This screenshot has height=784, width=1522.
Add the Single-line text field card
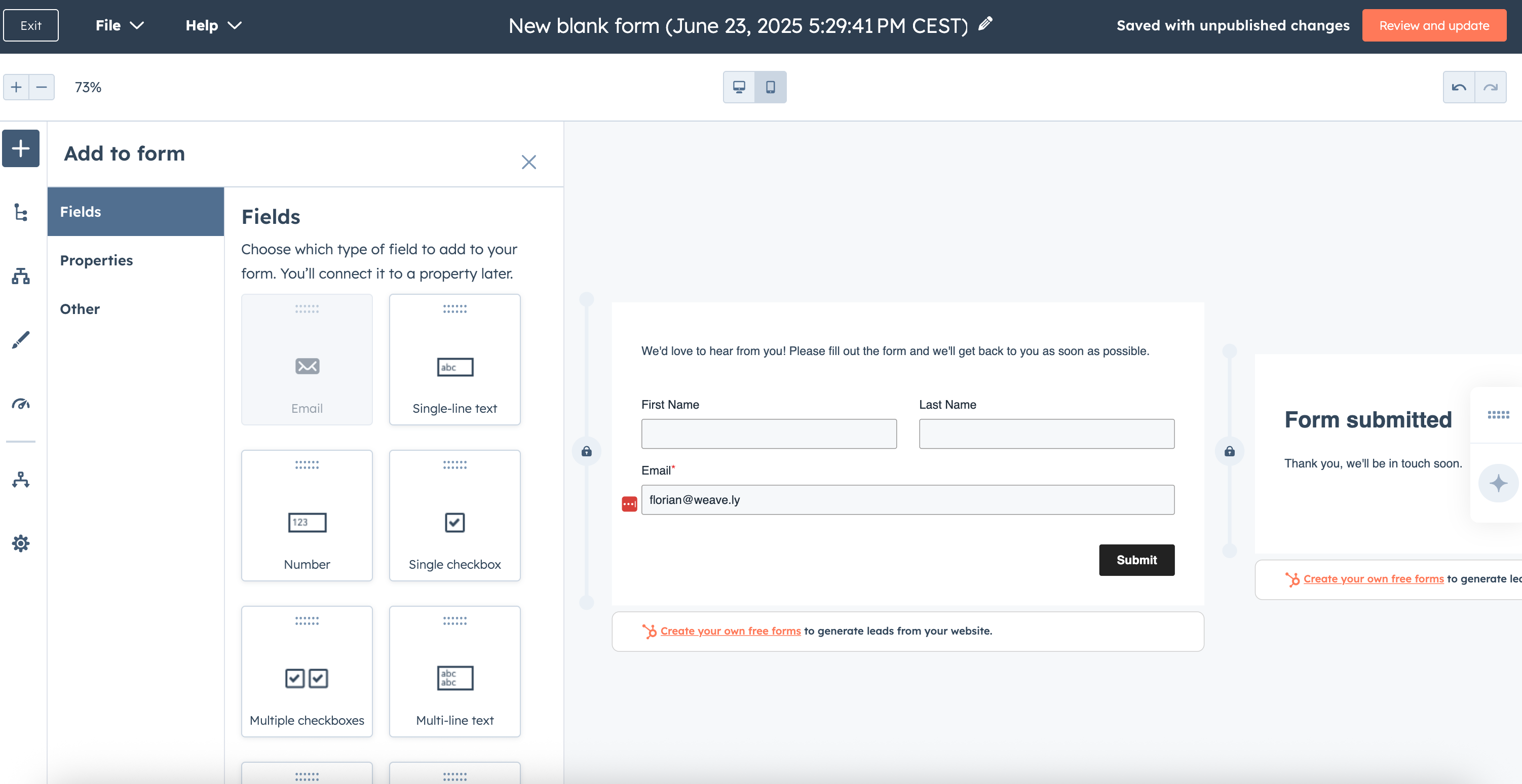pos(454,359)
